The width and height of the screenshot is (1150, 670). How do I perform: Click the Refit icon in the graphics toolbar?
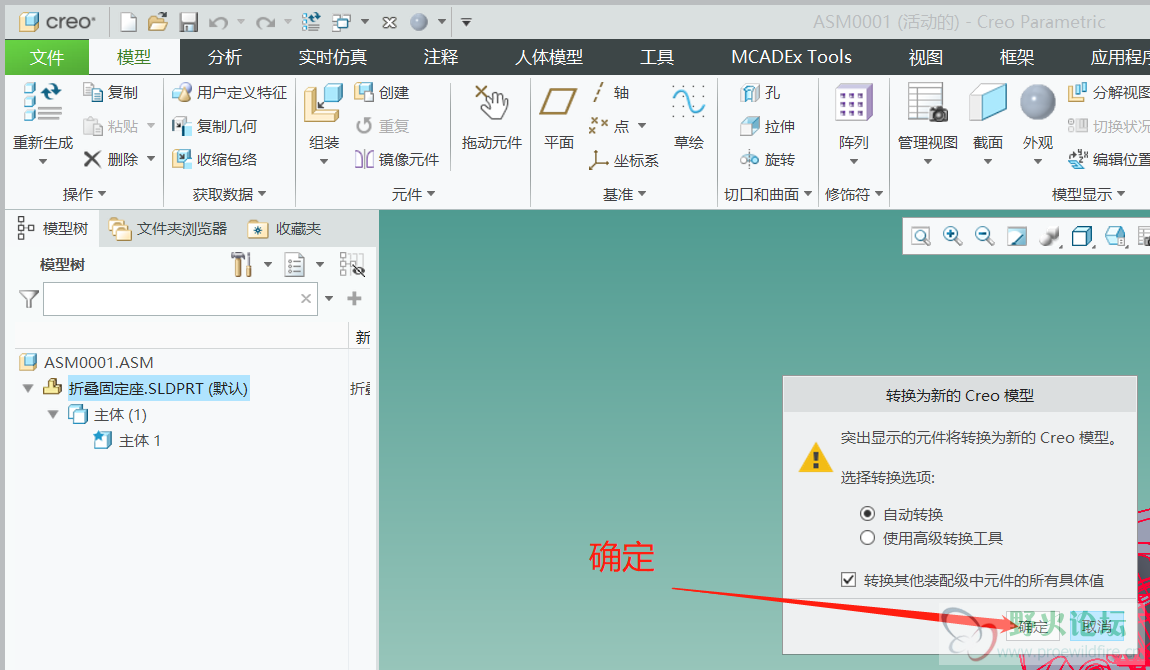pyautogui.click(x=920, y=236)
